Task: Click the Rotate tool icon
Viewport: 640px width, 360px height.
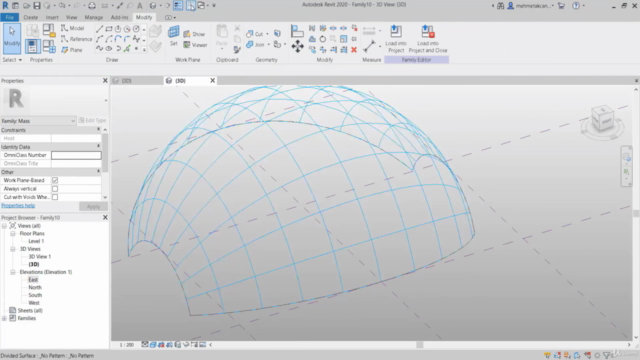Action: (322, 39)
